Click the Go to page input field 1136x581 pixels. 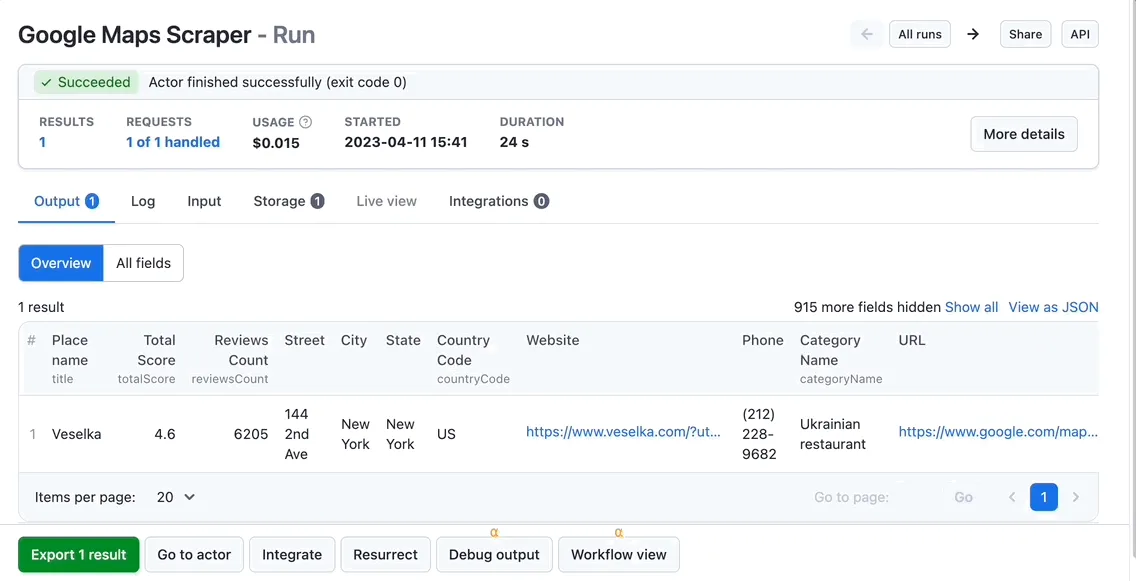(918, 497)
